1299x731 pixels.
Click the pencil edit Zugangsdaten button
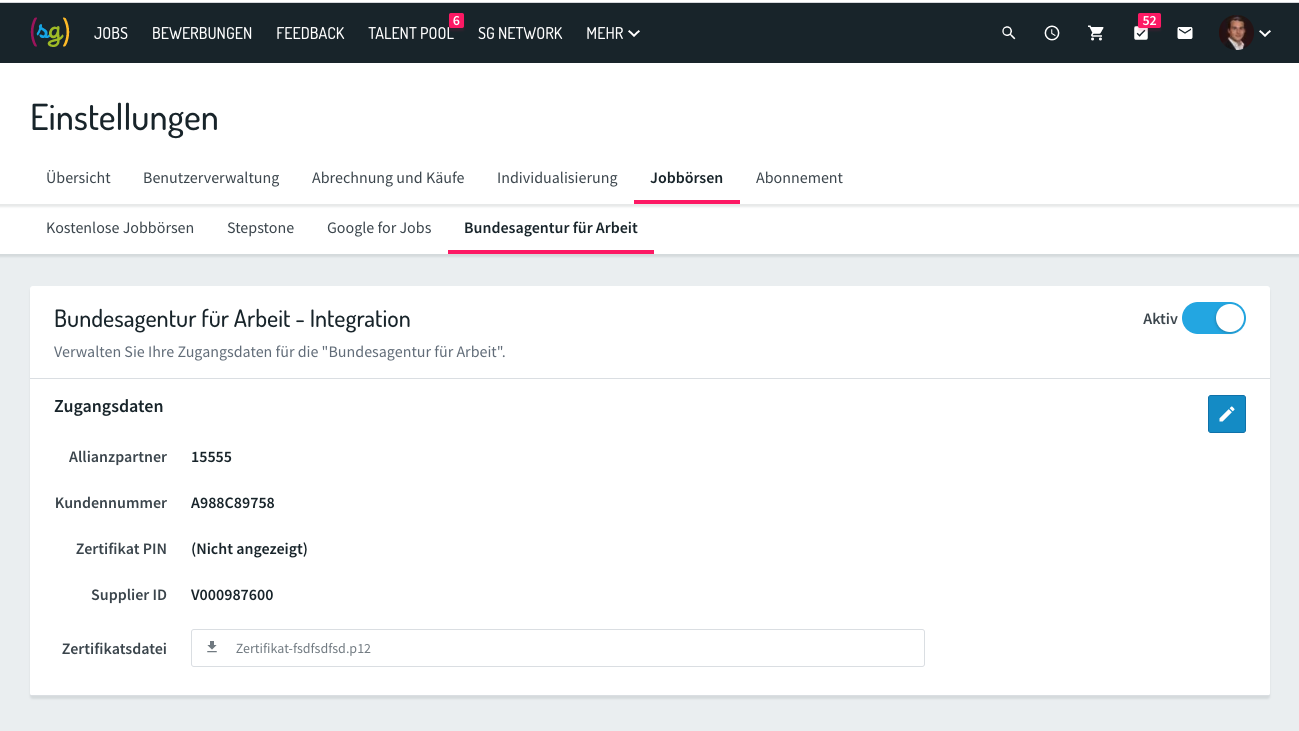1226,414
